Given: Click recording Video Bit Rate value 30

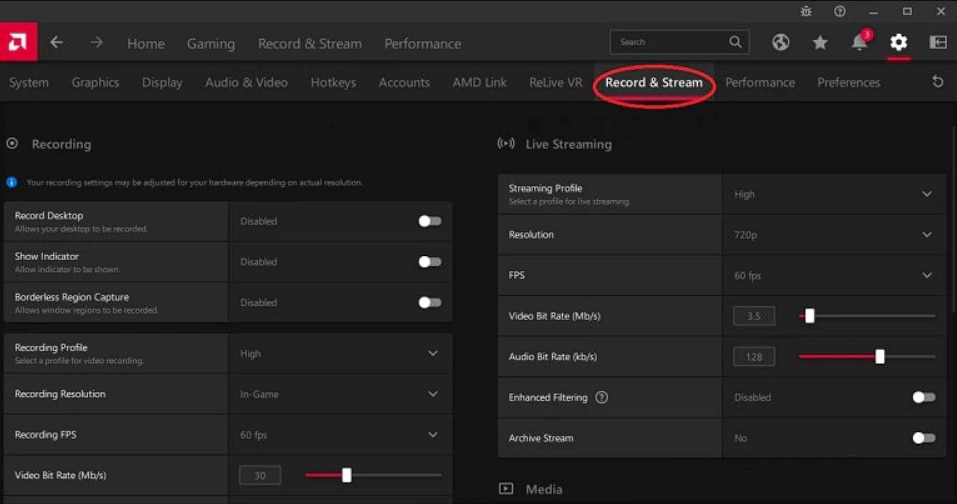Looking at the screenshot, I should [x=260, y=475].
